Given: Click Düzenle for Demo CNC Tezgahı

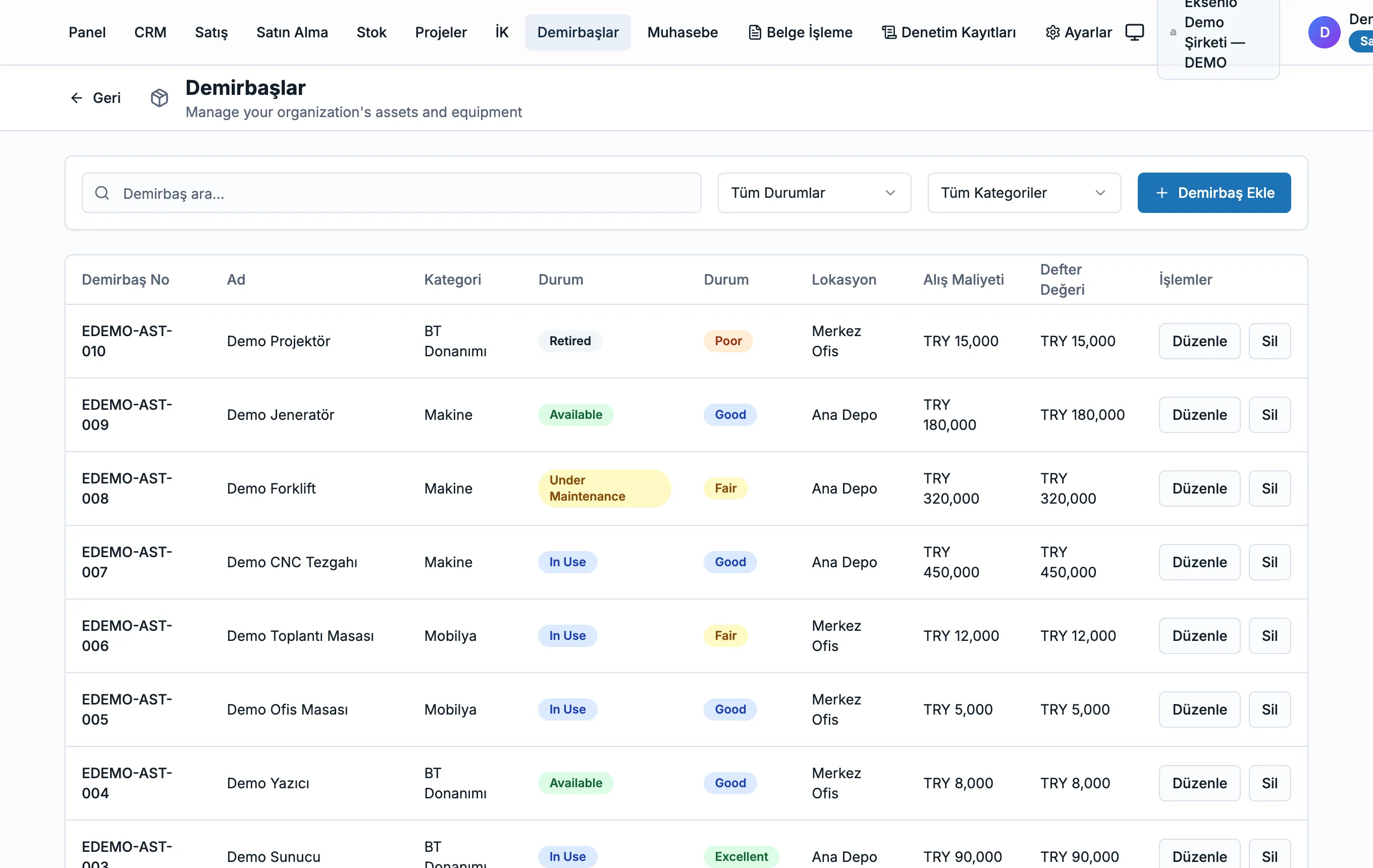Looking at the screenshot, I should pyautogui.click(x=1199, y=563).
